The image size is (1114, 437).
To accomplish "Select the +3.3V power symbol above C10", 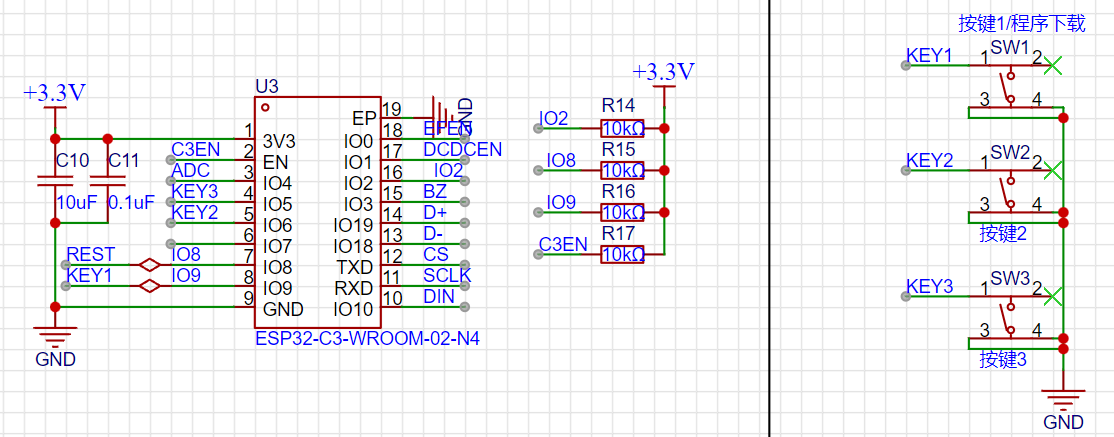I will tap(55, 99).
